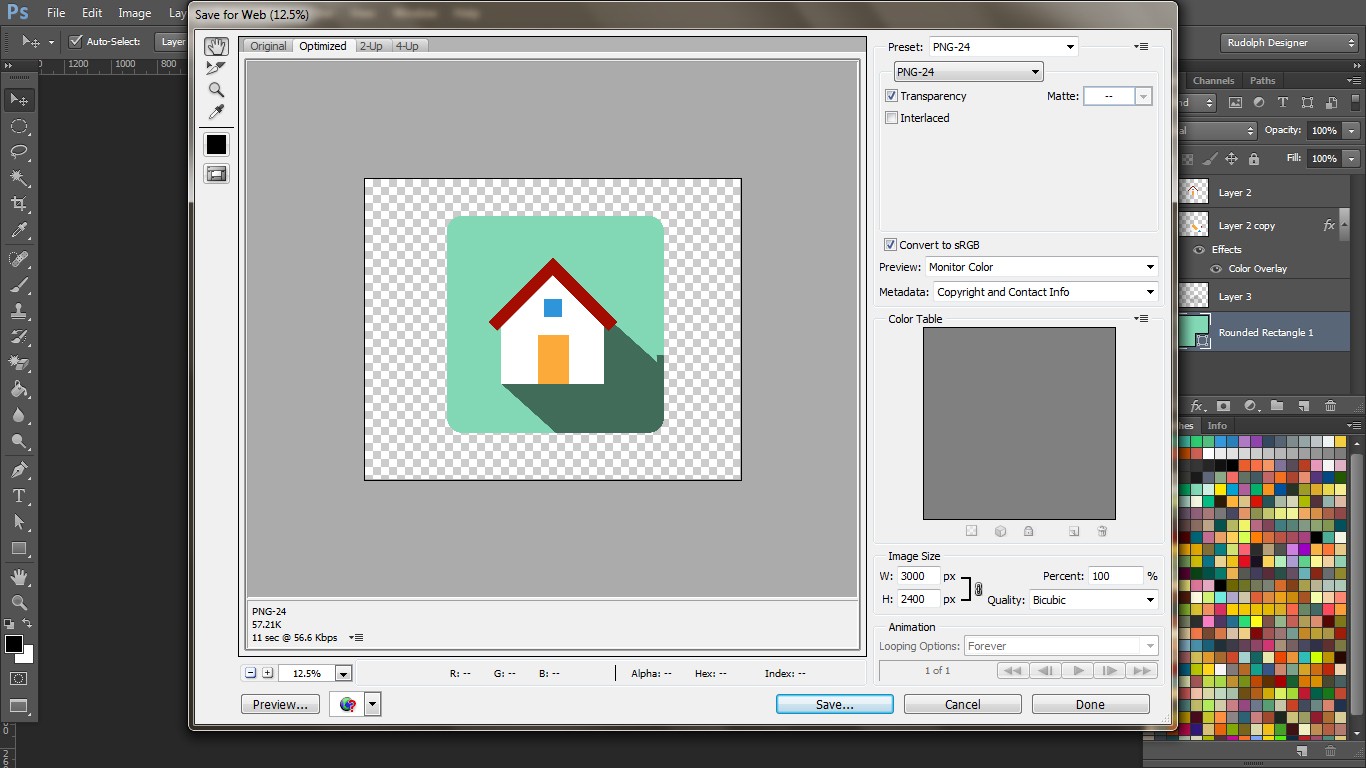Enable the Interlaced option
1366x768 pixels.
(x=891, y=117)
